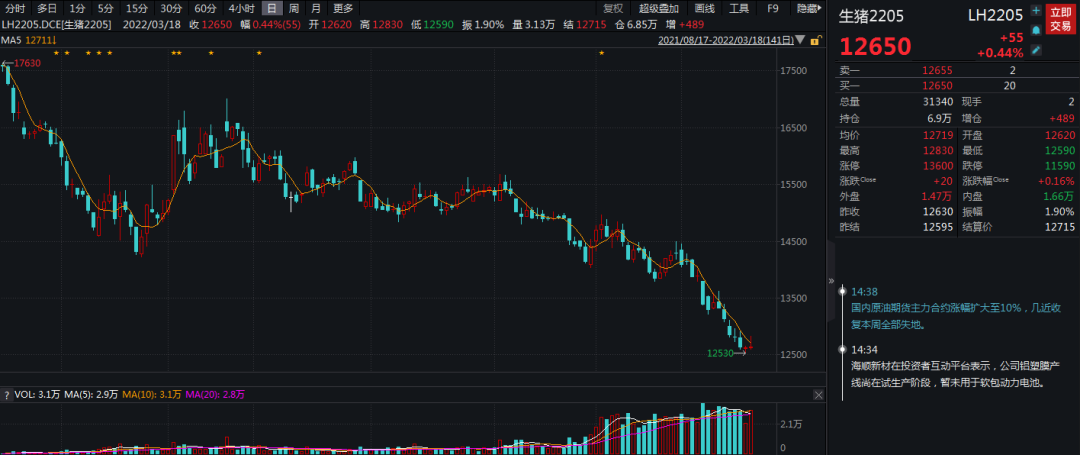Click the 增仓 value +489
1080x455 pixels.
(x=1061, y=118)
